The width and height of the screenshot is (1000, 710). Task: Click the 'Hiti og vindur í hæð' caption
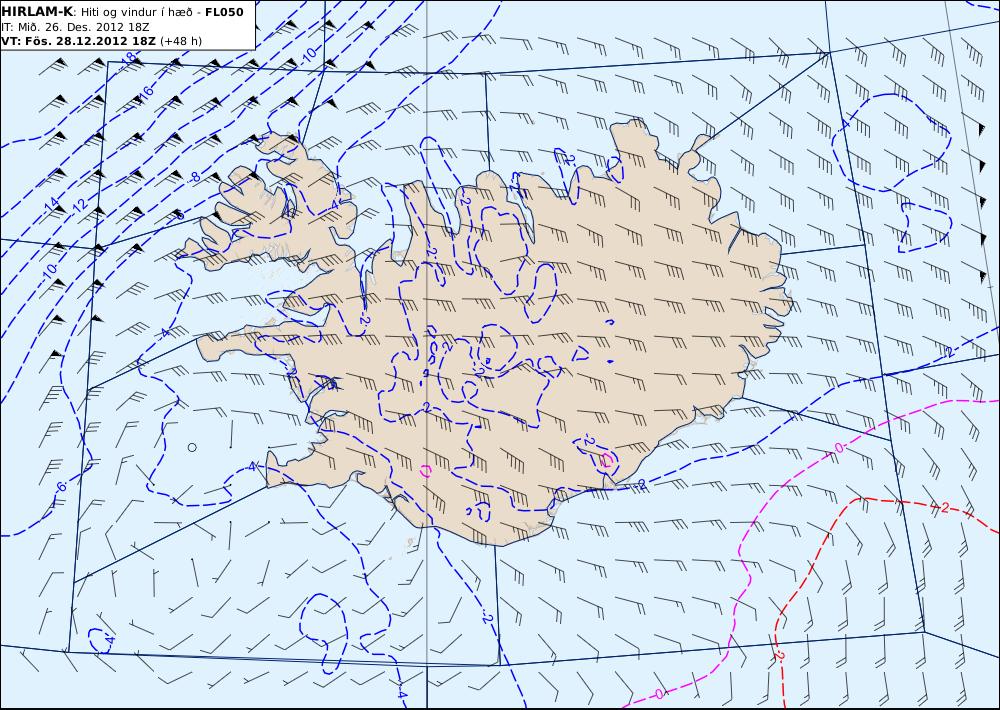click(136, 13)
